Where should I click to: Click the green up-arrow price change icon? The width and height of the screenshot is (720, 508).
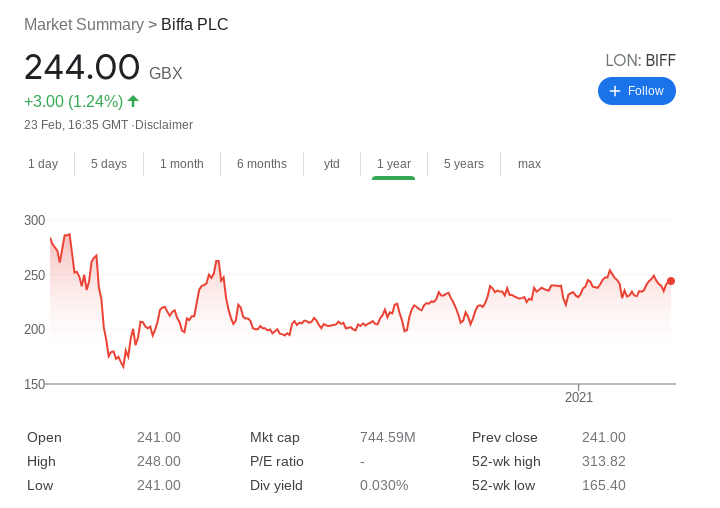click(x=133, y=101)
